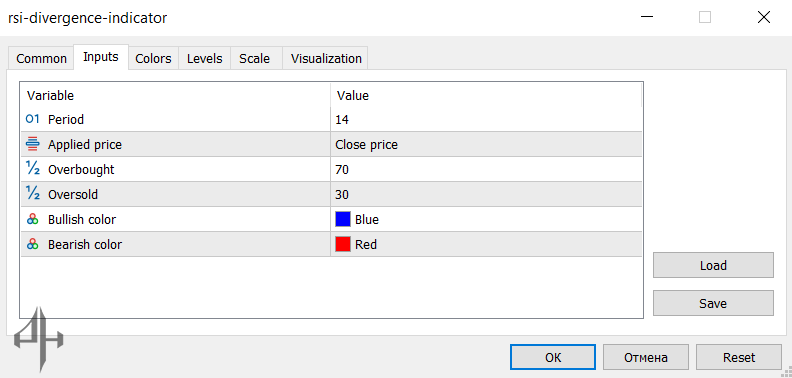Click the fraction icon beside Overbought

point(32,169)
